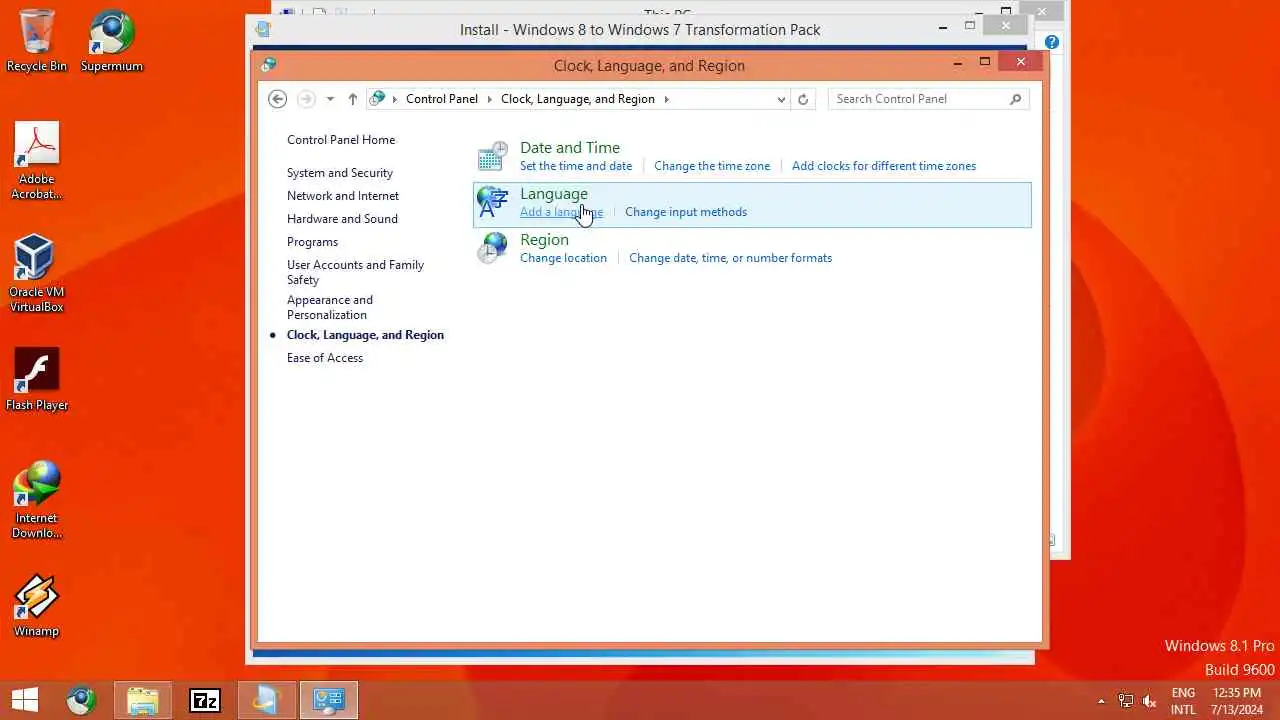Select Clock, Language, and Region sidebar item
The width and height of the screenshot is (1280, 720).
tap(365, 335)
